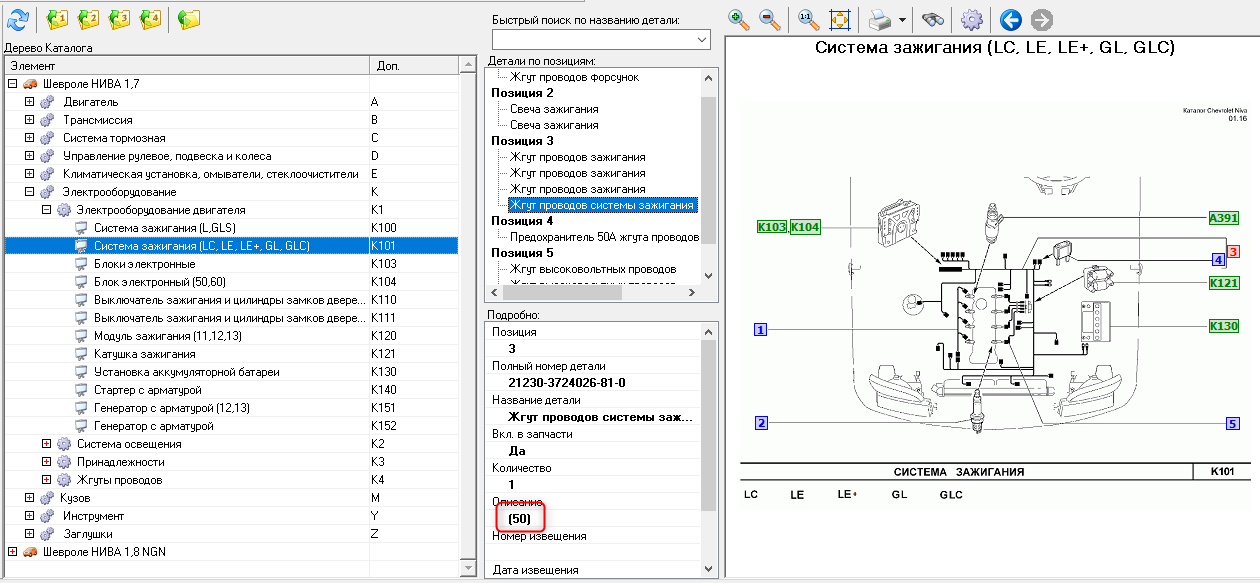This screenshot has width=1260, height=583.
Task: Expand the Трансмиссия node
Action: [x=29, y=120]
